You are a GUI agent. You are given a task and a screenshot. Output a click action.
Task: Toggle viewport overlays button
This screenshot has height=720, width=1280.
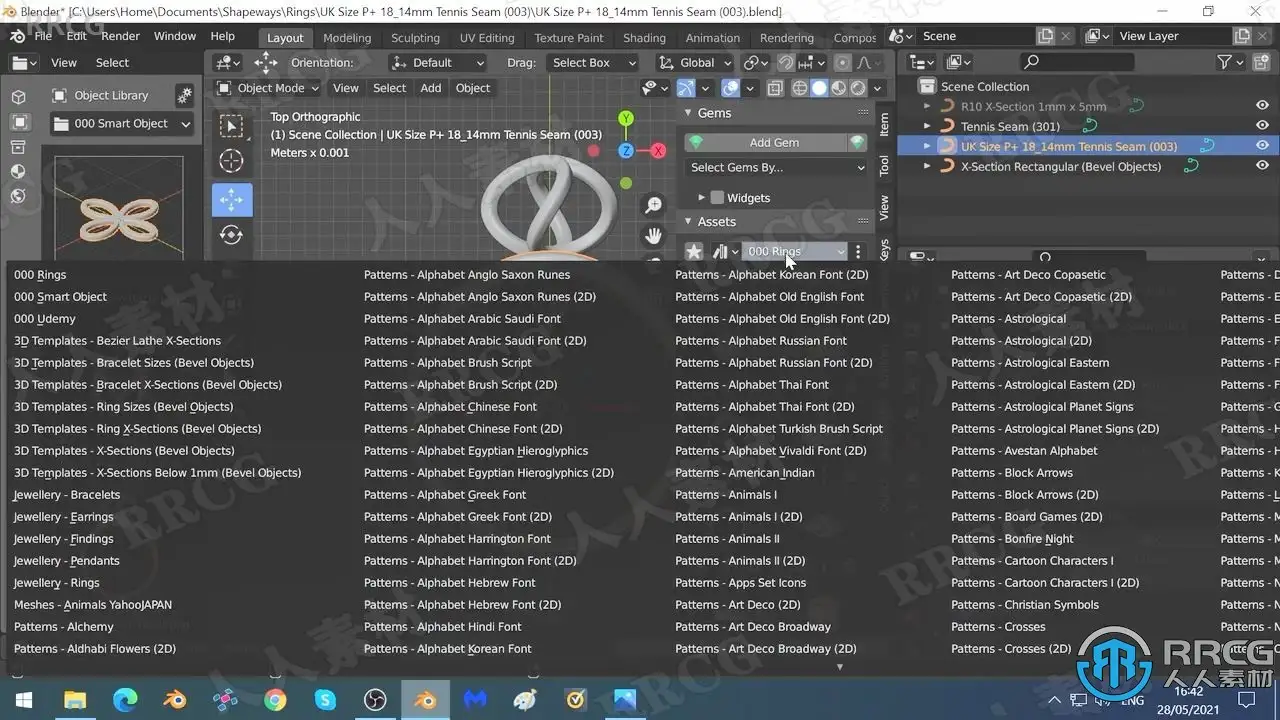pos(731,88)
